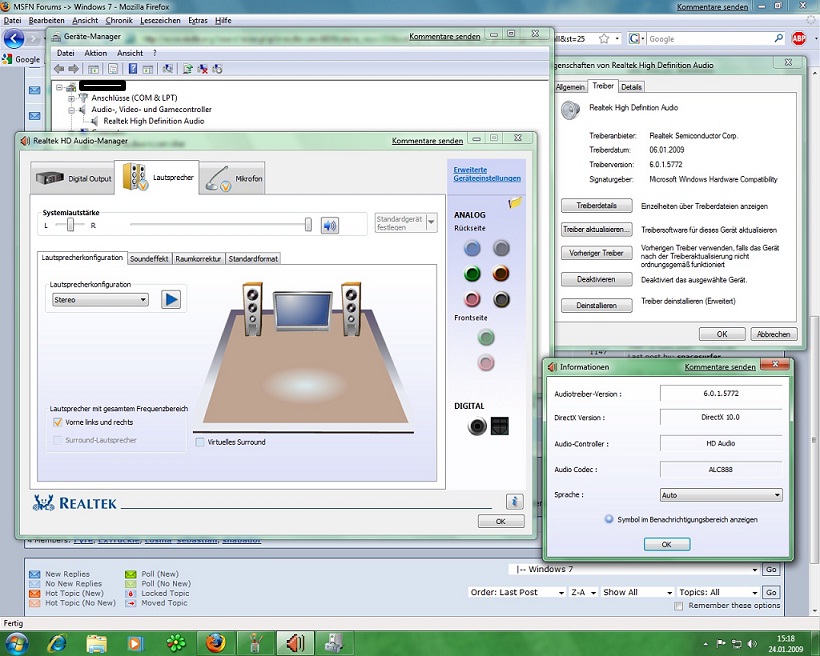Click the uninstall device icon with red X
The height and width of the screenshot is (656, 820).
203,69
